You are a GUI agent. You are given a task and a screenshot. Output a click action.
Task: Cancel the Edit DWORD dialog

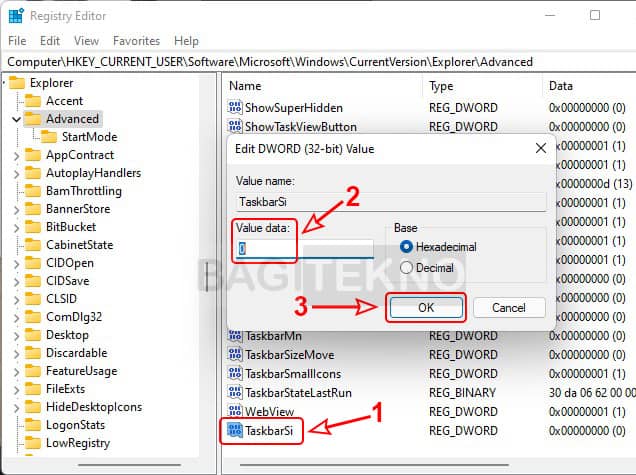(509, 308)
